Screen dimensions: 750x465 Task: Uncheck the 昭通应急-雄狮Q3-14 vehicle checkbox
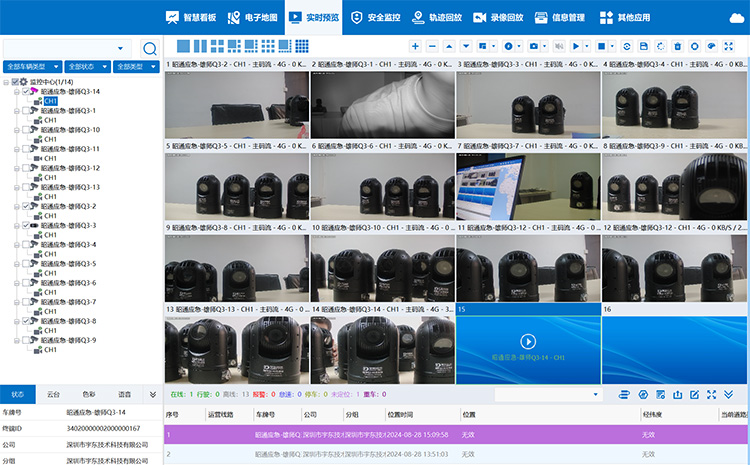27,91
